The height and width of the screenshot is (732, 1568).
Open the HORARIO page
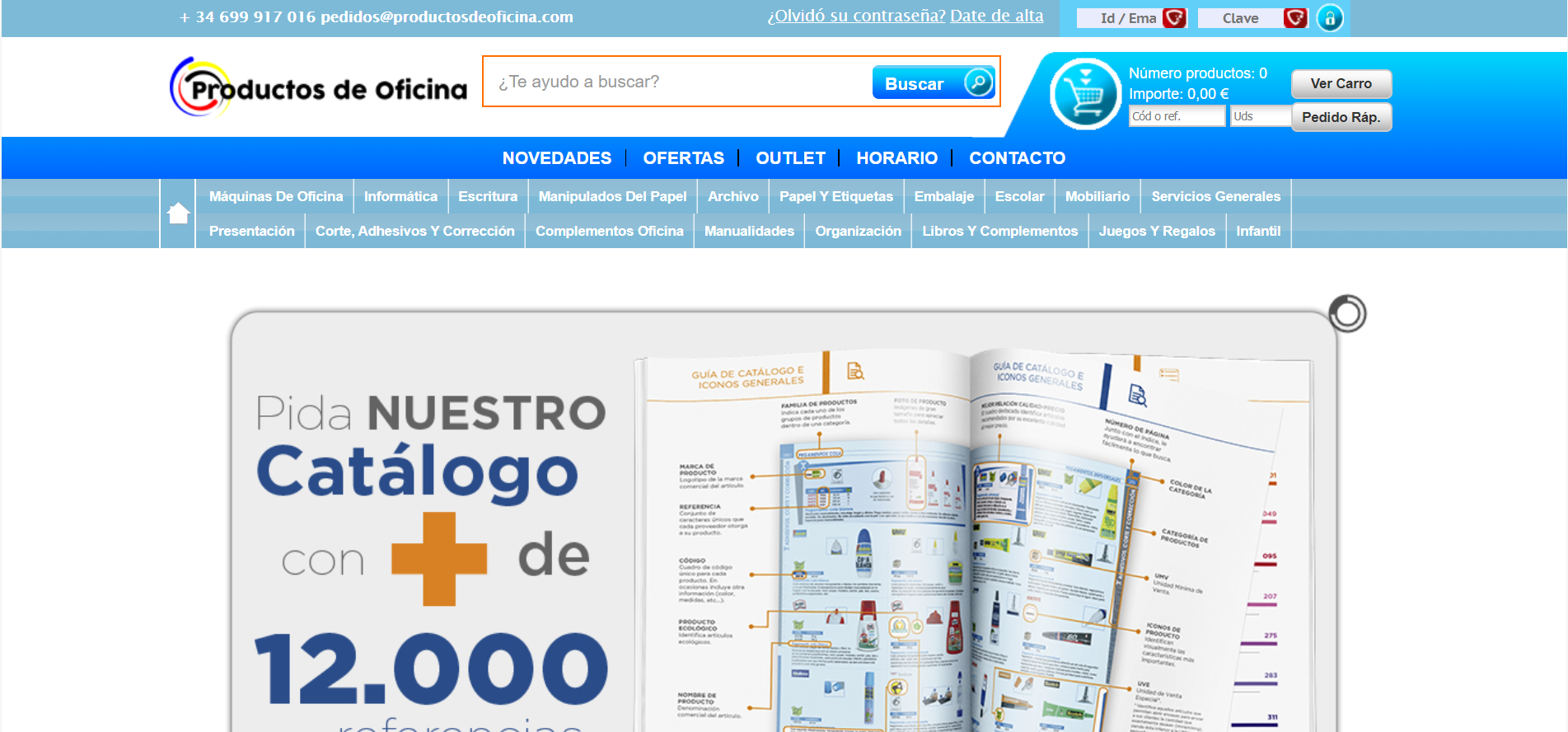point(896,157)
